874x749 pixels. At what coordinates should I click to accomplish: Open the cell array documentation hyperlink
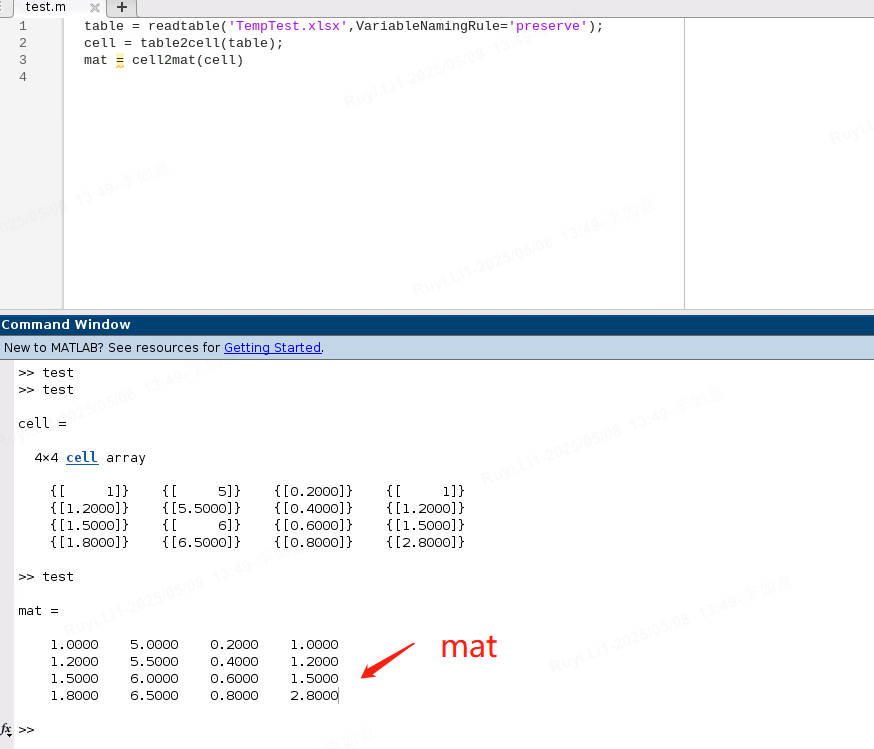tap(80, 457)
